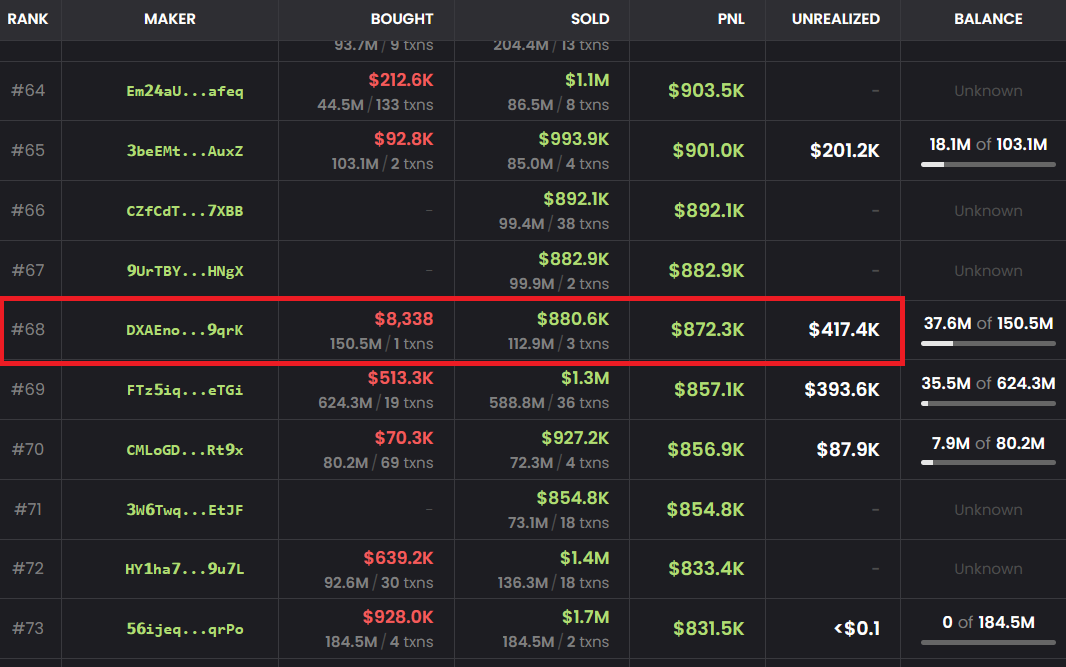Open maker address DXAEno...9qrK
This screenshot has height=667, width=1066.
point(185,330)
